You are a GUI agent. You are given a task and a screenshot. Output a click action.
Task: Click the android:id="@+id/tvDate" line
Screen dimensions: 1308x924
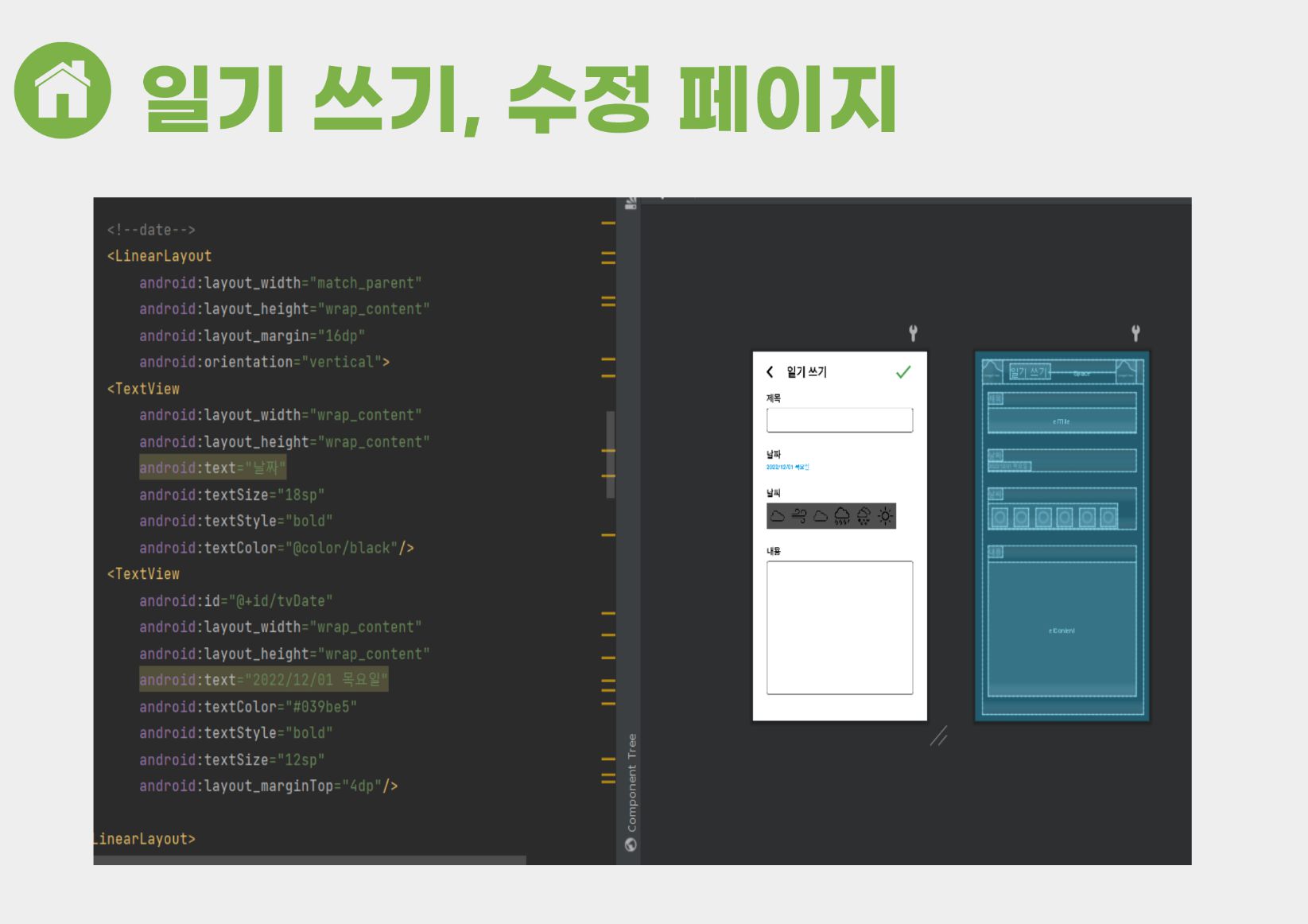tap(236, 600)
